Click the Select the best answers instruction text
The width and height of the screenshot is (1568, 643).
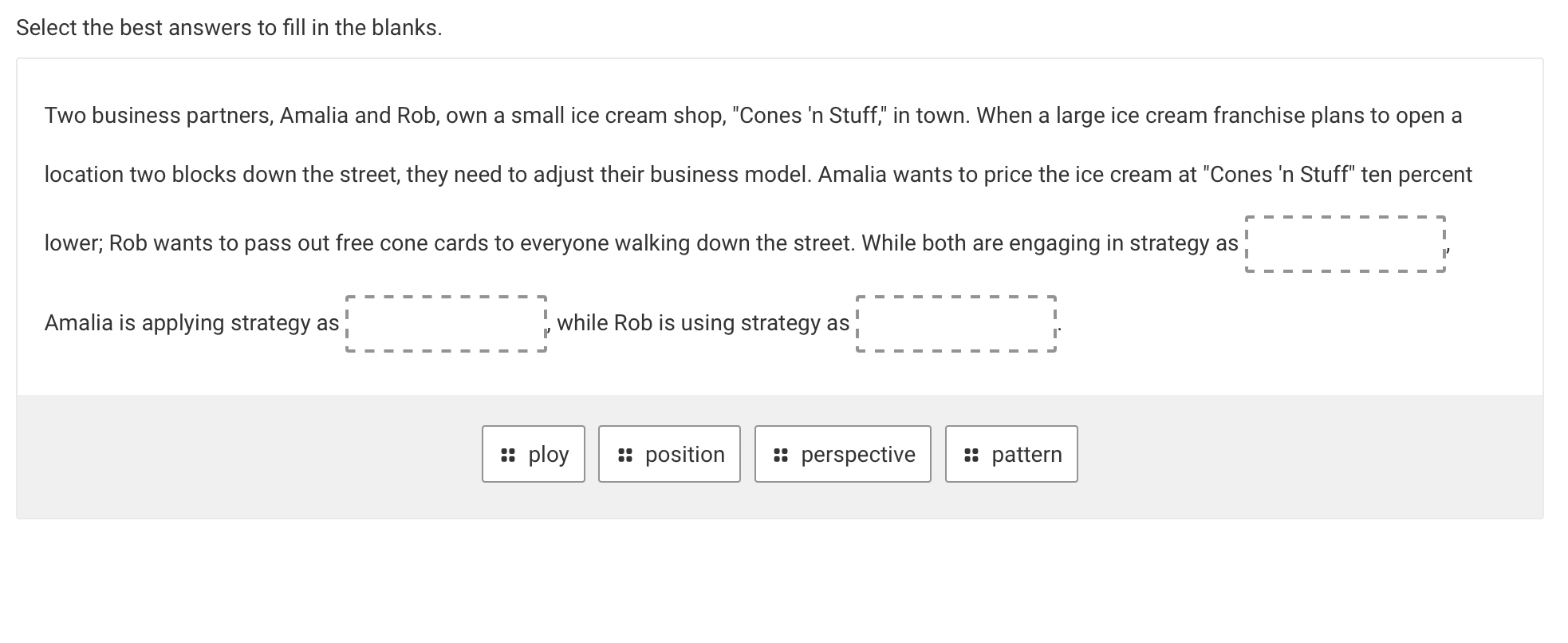click(228, 26)
